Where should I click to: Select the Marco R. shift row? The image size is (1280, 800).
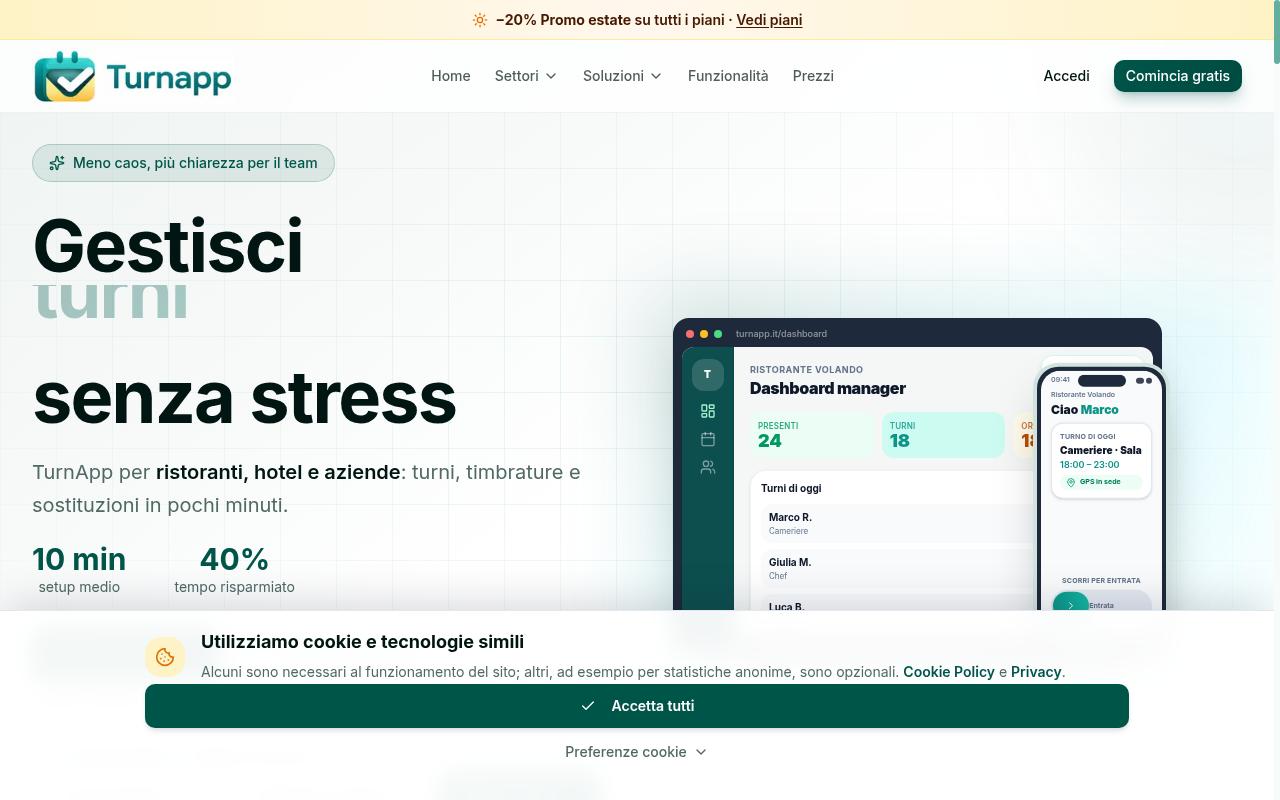(897, 523)
